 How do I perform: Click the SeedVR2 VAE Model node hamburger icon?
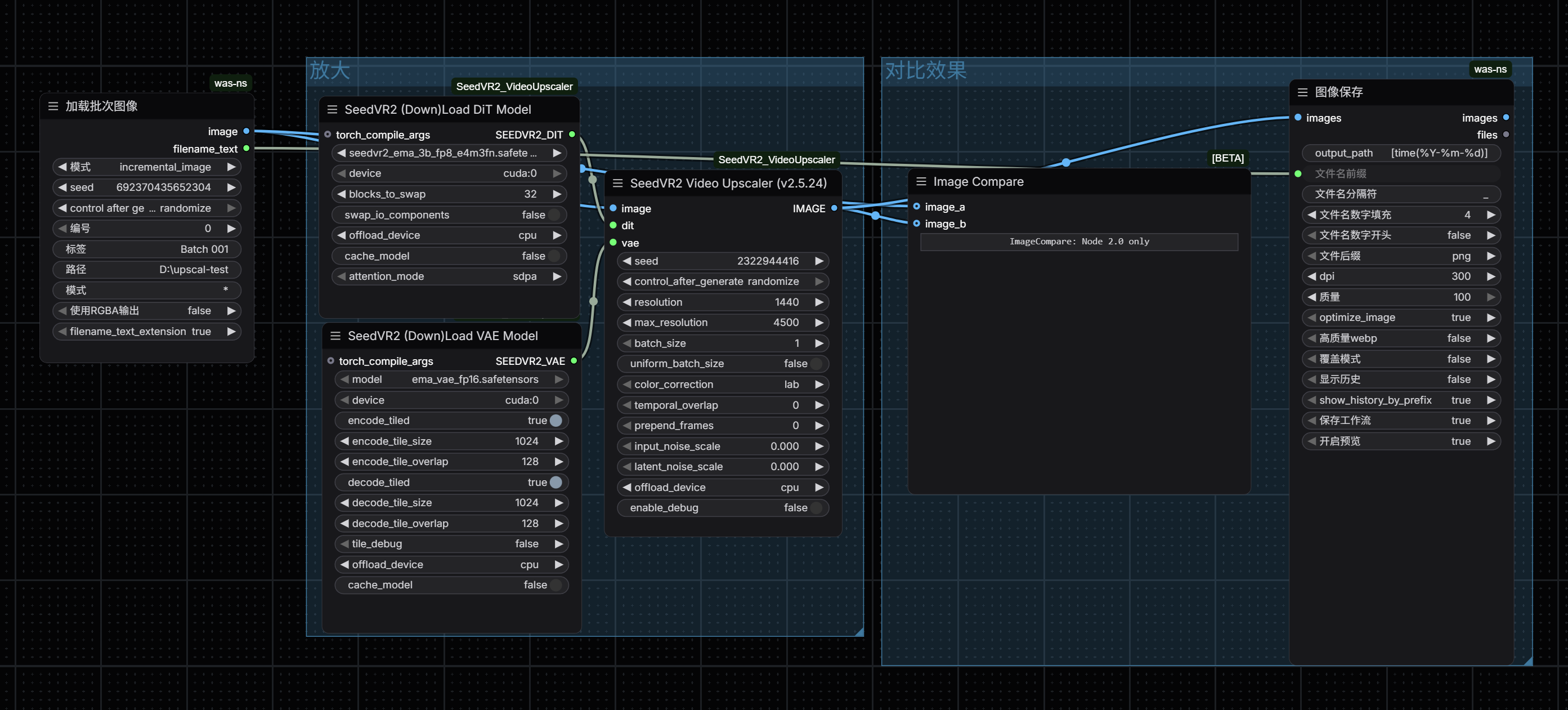coord(335,336)
